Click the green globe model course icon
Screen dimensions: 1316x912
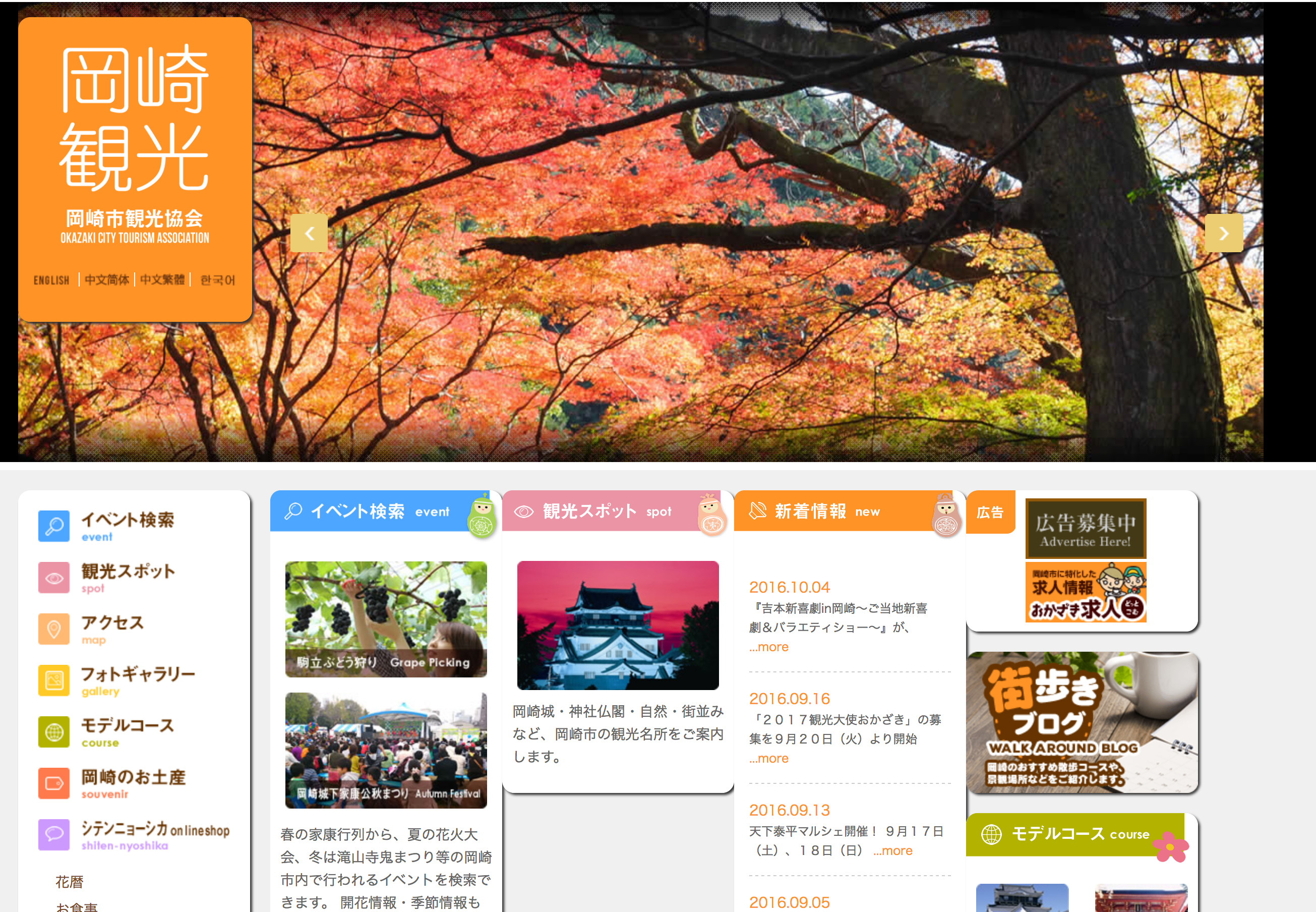click(x=53, y=732)
